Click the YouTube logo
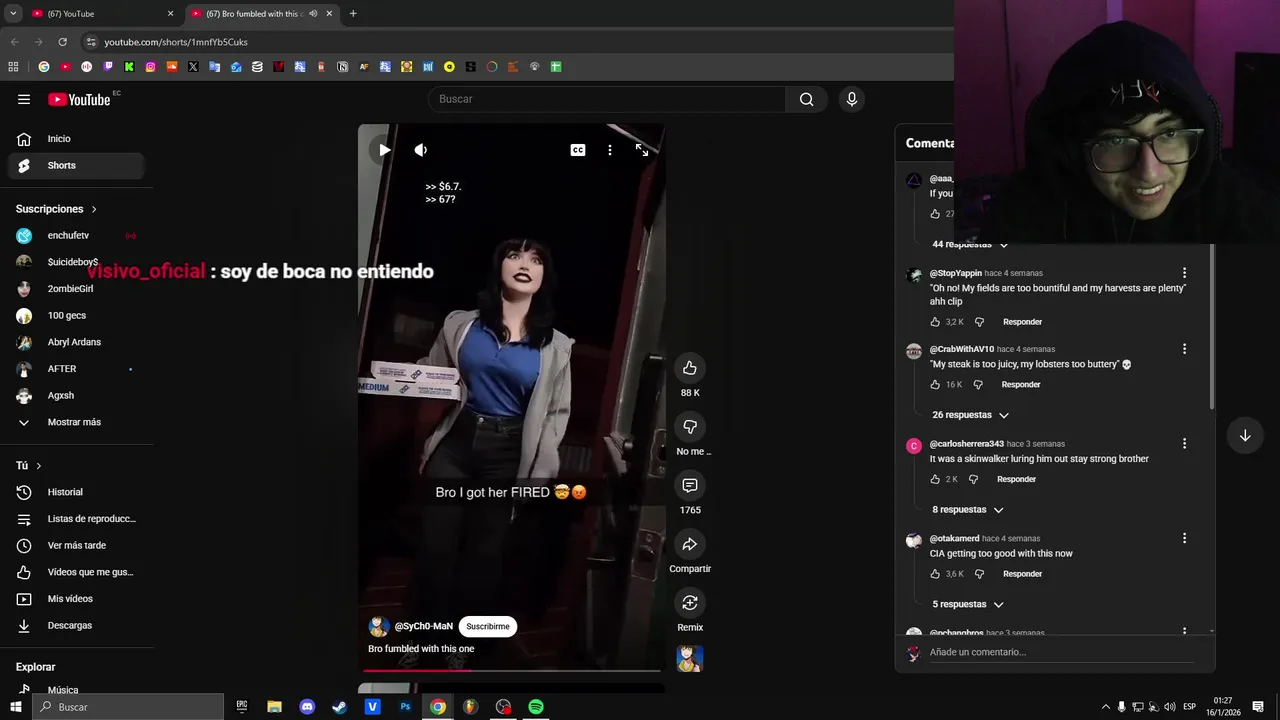1280x720 pixels. [79, 99]
